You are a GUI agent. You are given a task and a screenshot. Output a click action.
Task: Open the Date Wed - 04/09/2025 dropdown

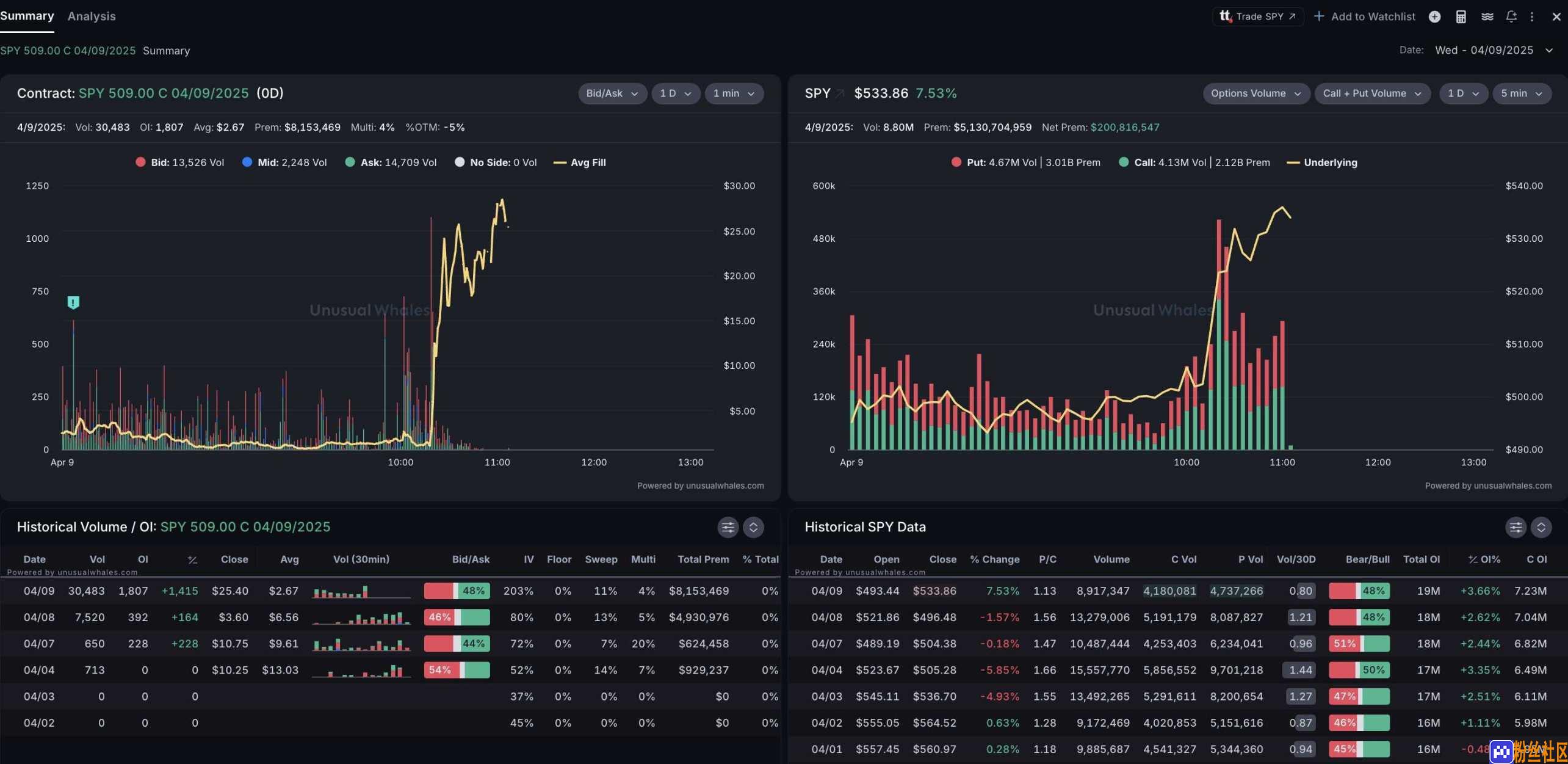pyautogui.click(x=1494, y=50)
